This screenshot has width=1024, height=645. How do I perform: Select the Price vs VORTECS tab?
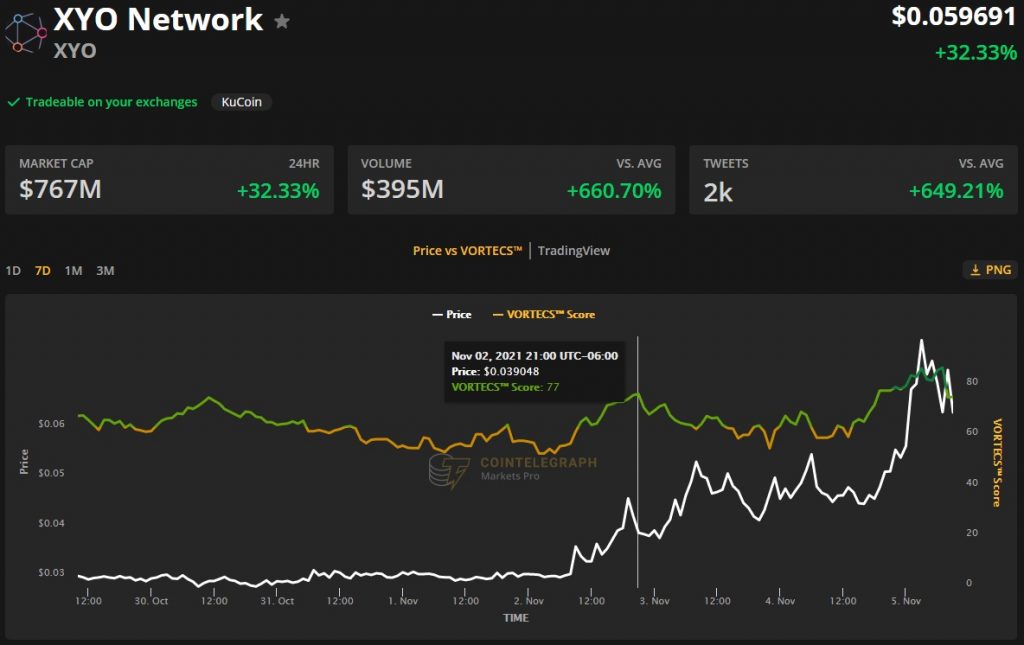[468, 251]
